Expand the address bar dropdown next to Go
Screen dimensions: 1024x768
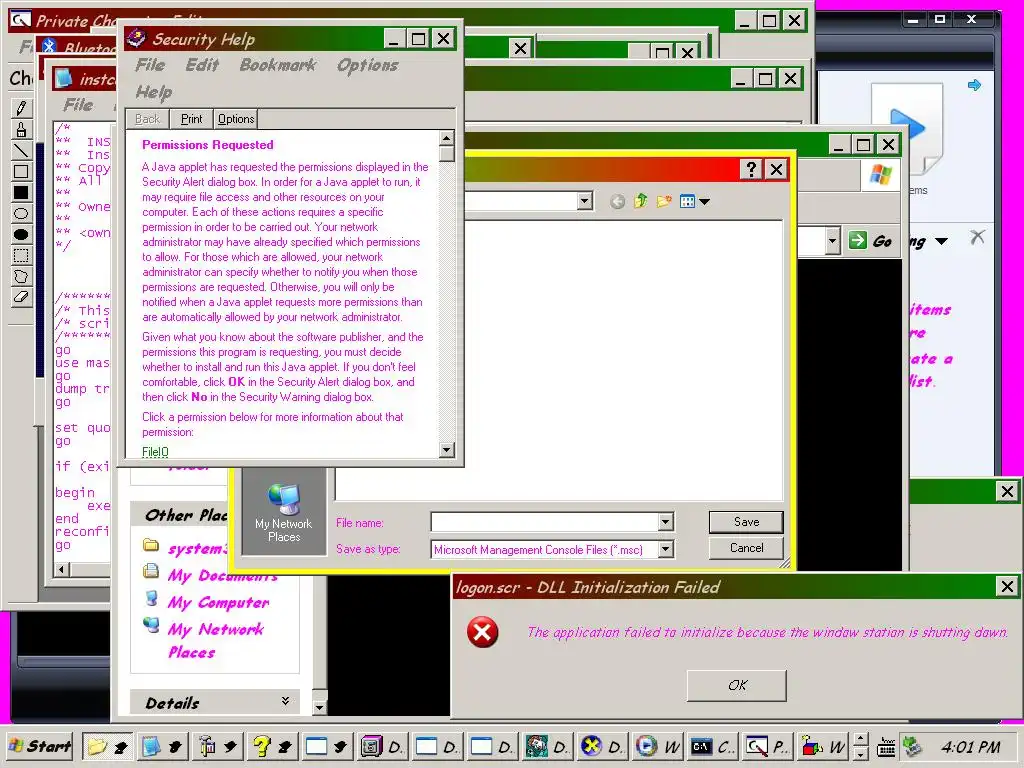coord(831,240)
